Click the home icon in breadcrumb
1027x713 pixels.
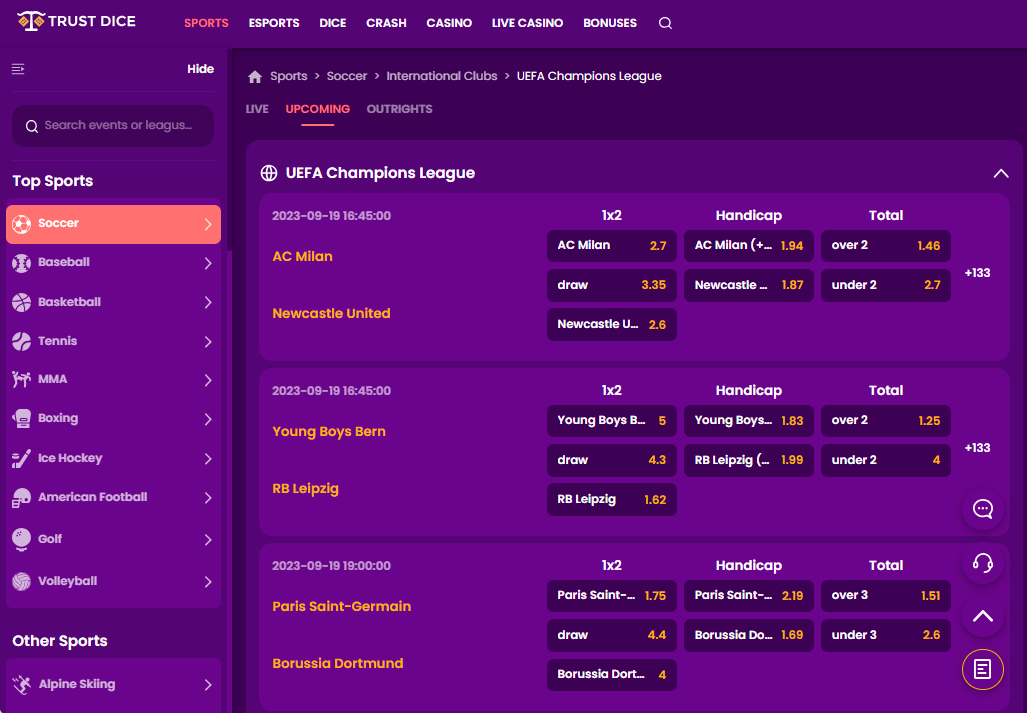pyautogui.click(x=255, y=77)
